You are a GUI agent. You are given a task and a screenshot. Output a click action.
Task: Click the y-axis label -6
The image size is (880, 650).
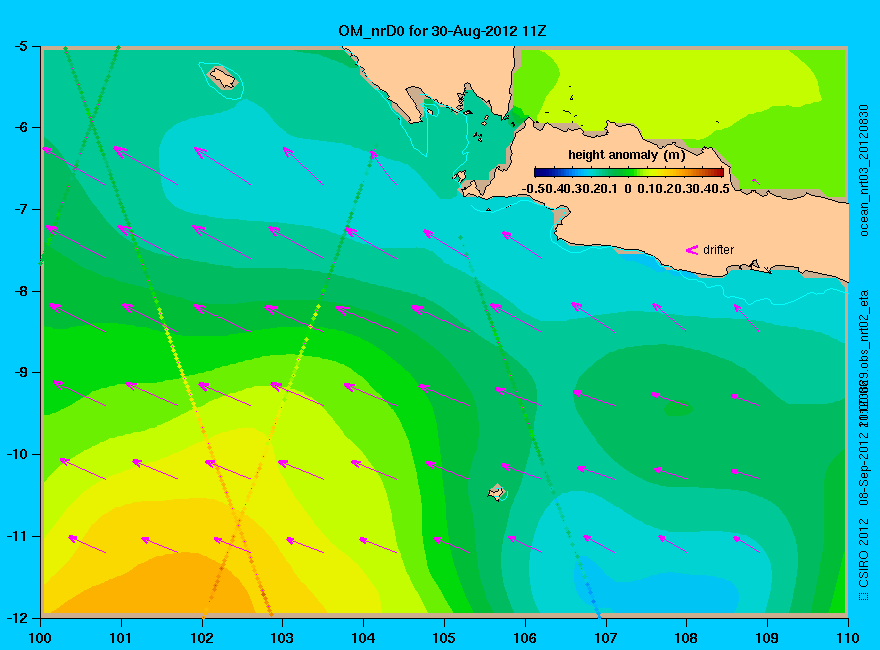20,127
